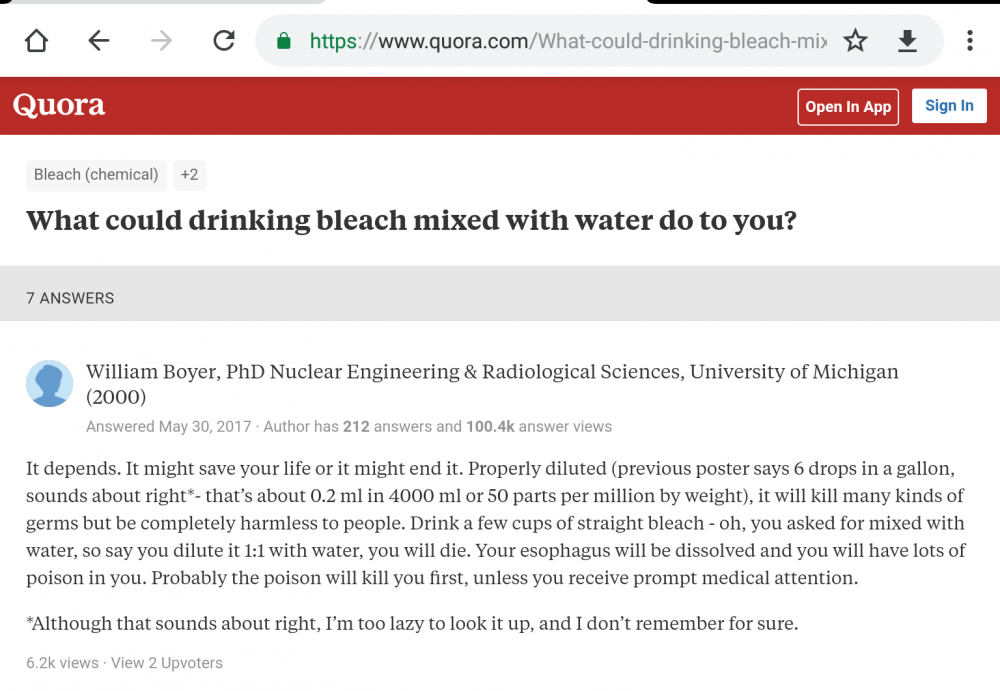Tap the download icon in the toolbar
Viewport: 1000px width, 691px height.
pyautogui.click(x=907, y=41)
